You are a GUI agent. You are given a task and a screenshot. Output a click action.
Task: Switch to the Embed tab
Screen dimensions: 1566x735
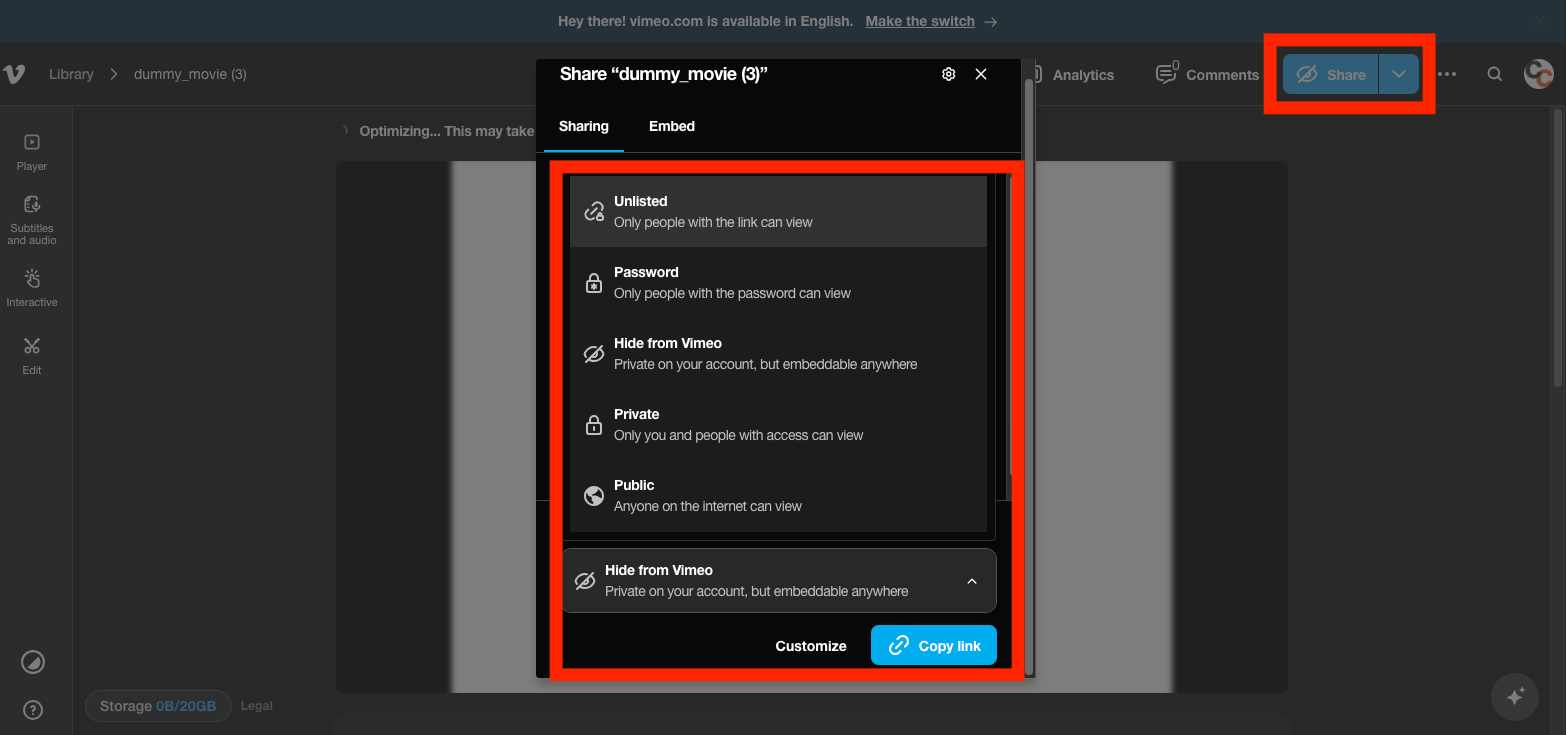671,126
